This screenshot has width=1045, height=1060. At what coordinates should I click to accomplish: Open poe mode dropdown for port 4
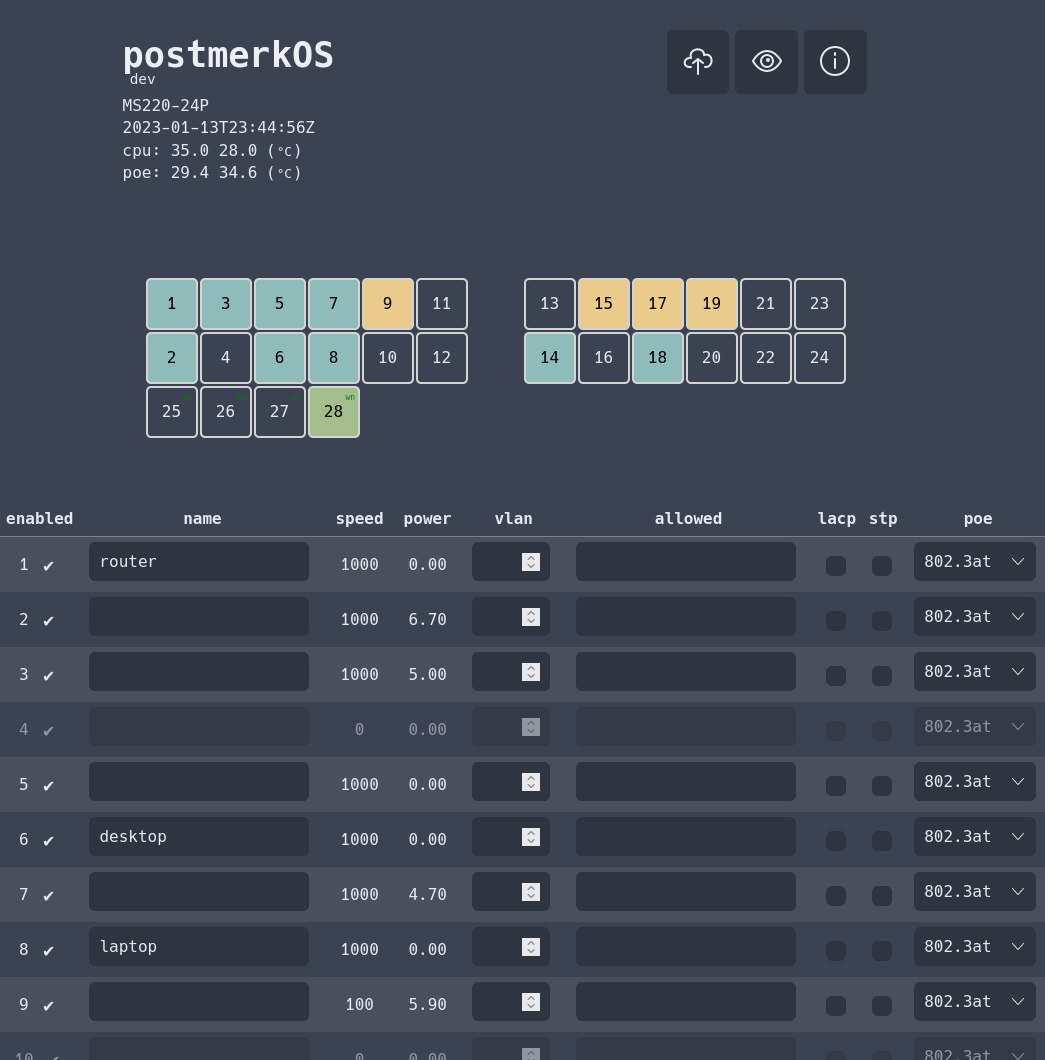[x=975, y=727]
